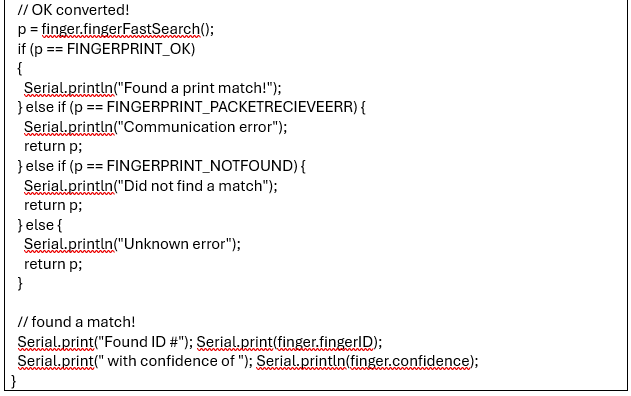Click the underlined finger.fingerID word
Viewport: 631px width, 396px height.
tap(325, 342)
